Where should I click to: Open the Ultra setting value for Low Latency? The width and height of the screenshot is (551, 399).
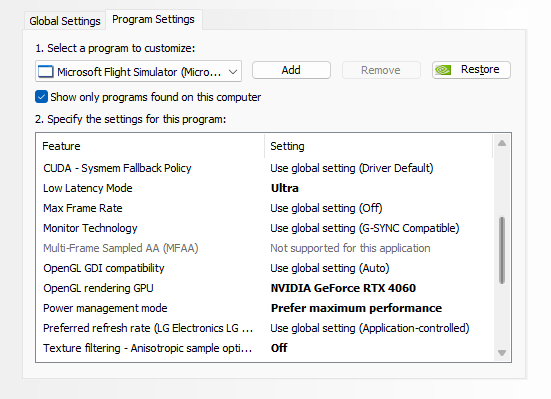[285, 188]
